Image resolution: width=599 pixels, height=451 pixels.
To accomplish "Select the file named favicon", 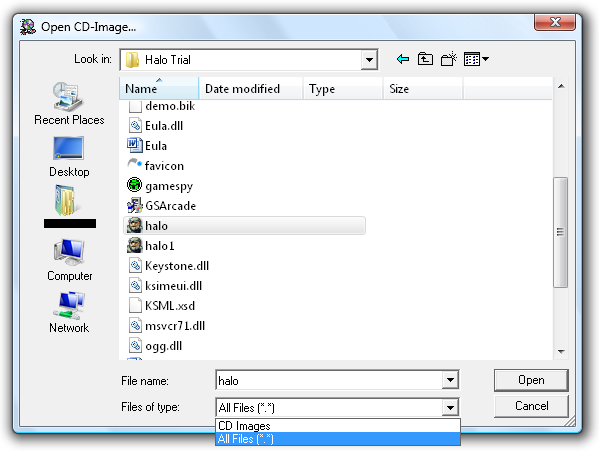I will tap(164, 166).
